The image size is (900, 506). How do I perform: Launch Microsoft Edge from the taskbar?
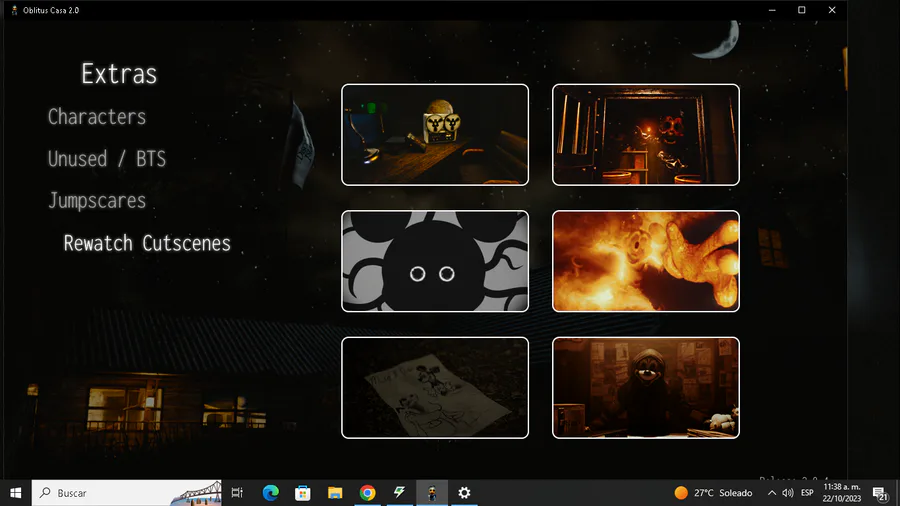click(270, 493)
